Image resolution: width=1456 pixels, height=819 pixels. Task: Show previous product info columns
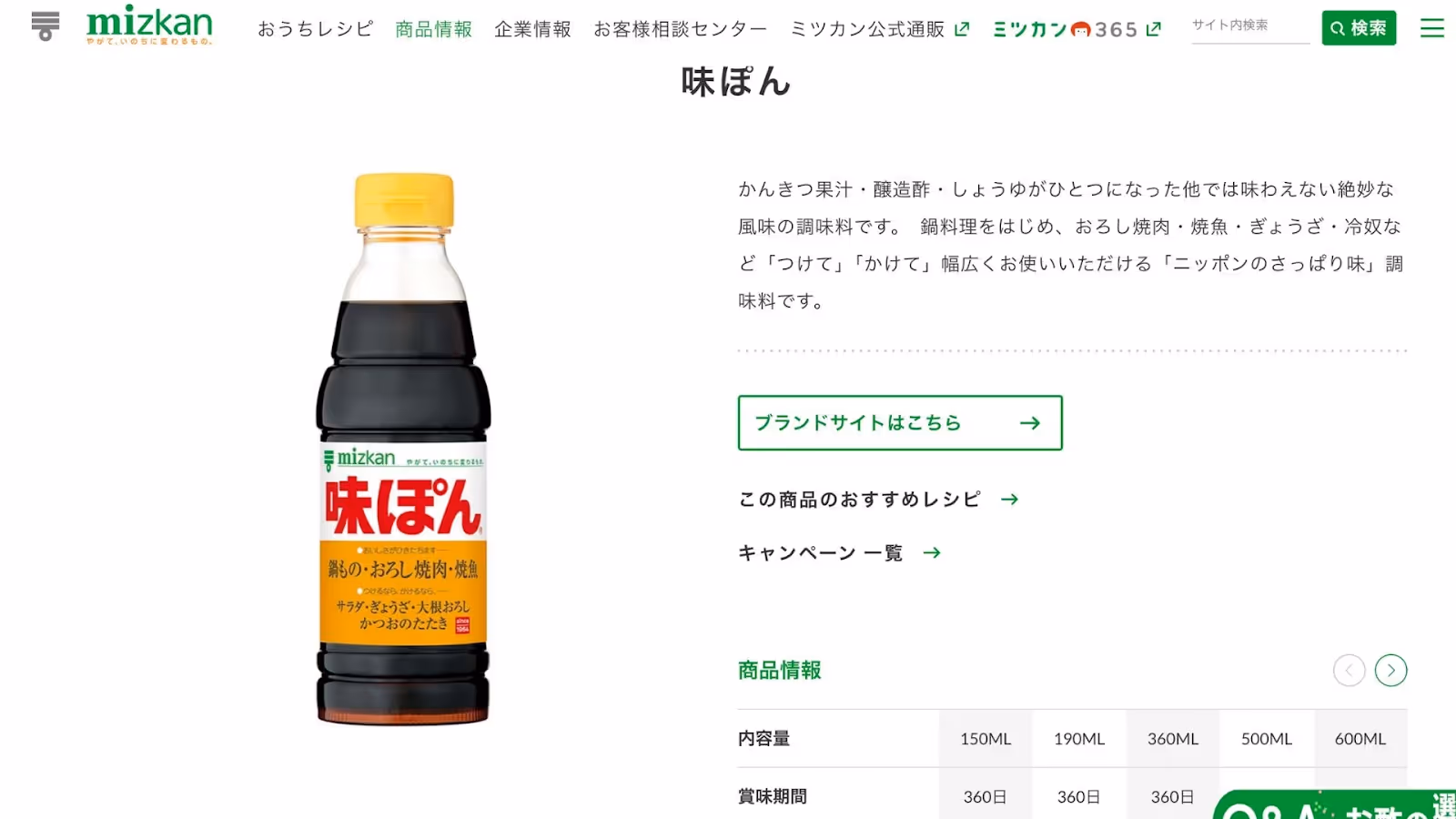coord(1349,671)
